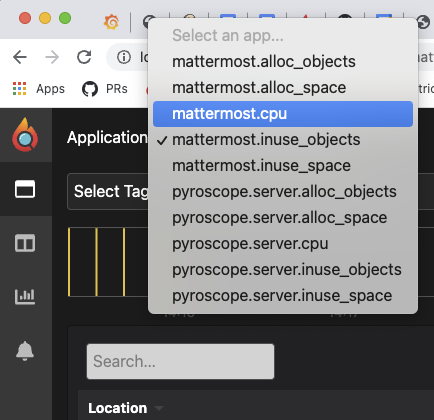Viewport: 434px width, 420px height.
Task: Switch to the Grafana browser tab
Action: [111, 22]
